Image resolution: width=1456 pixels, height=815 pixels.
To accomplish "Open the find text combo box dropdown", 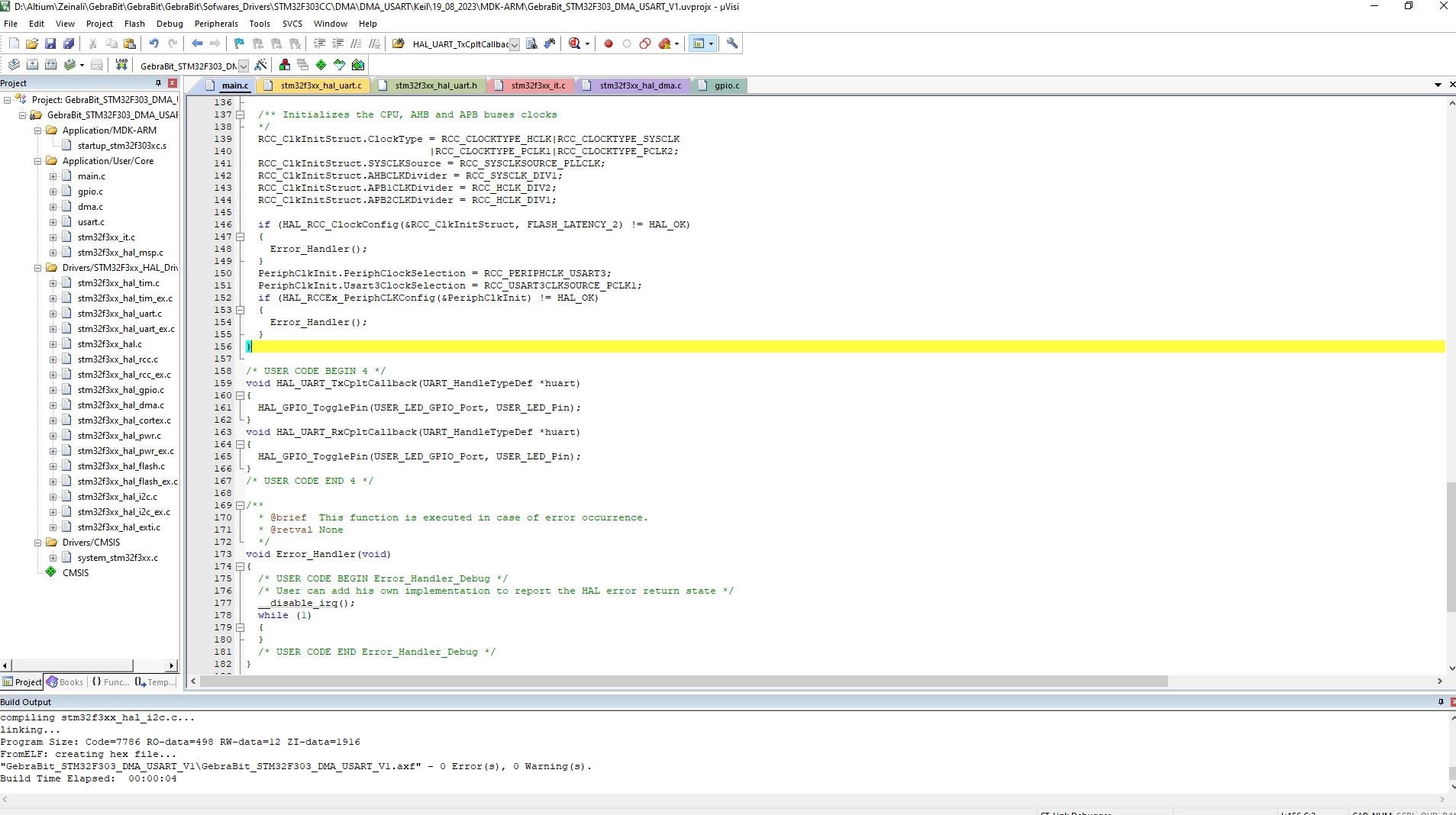I will 515,44.
